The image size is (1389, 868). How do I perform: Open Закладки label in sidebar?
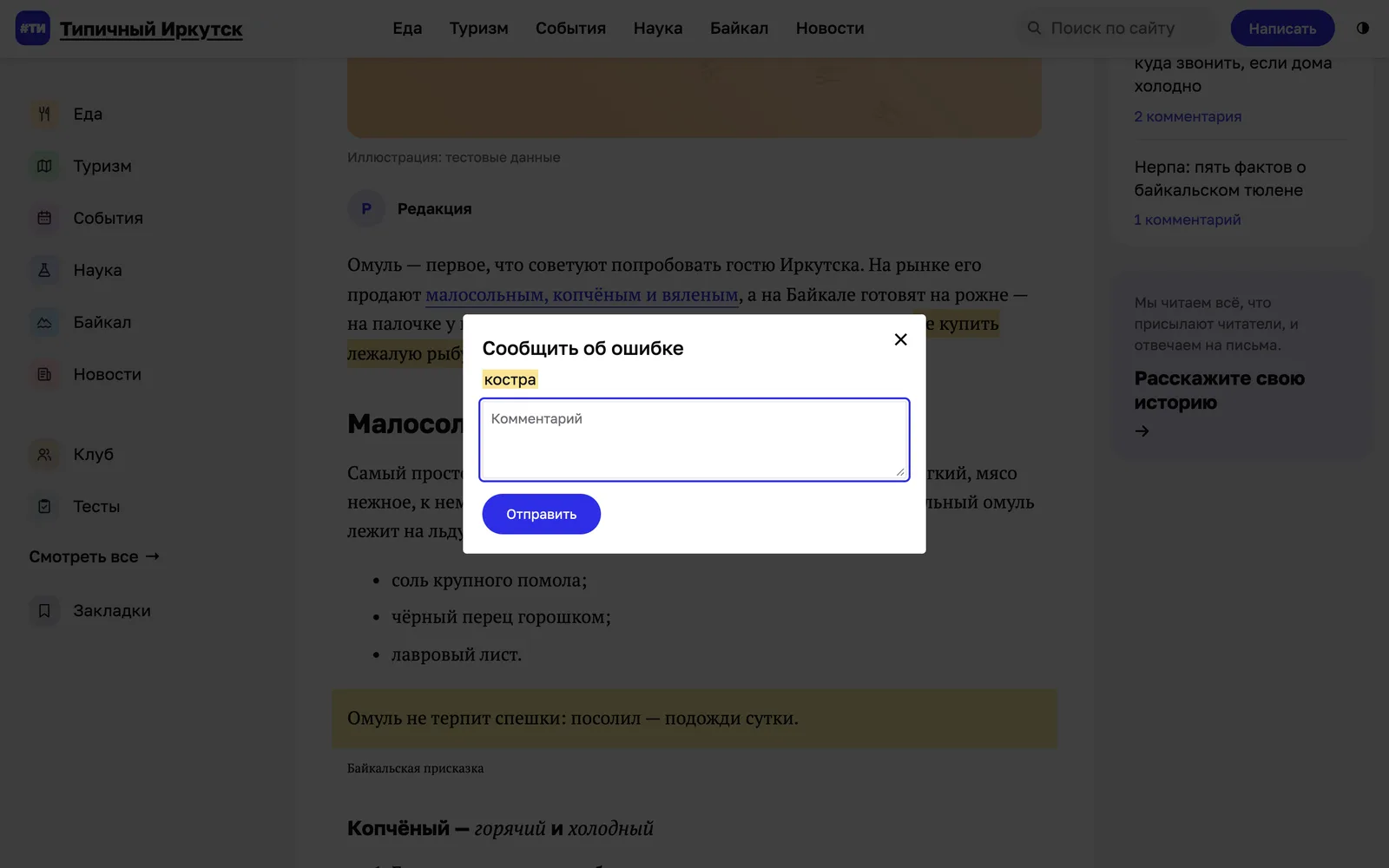coord(112,610)
